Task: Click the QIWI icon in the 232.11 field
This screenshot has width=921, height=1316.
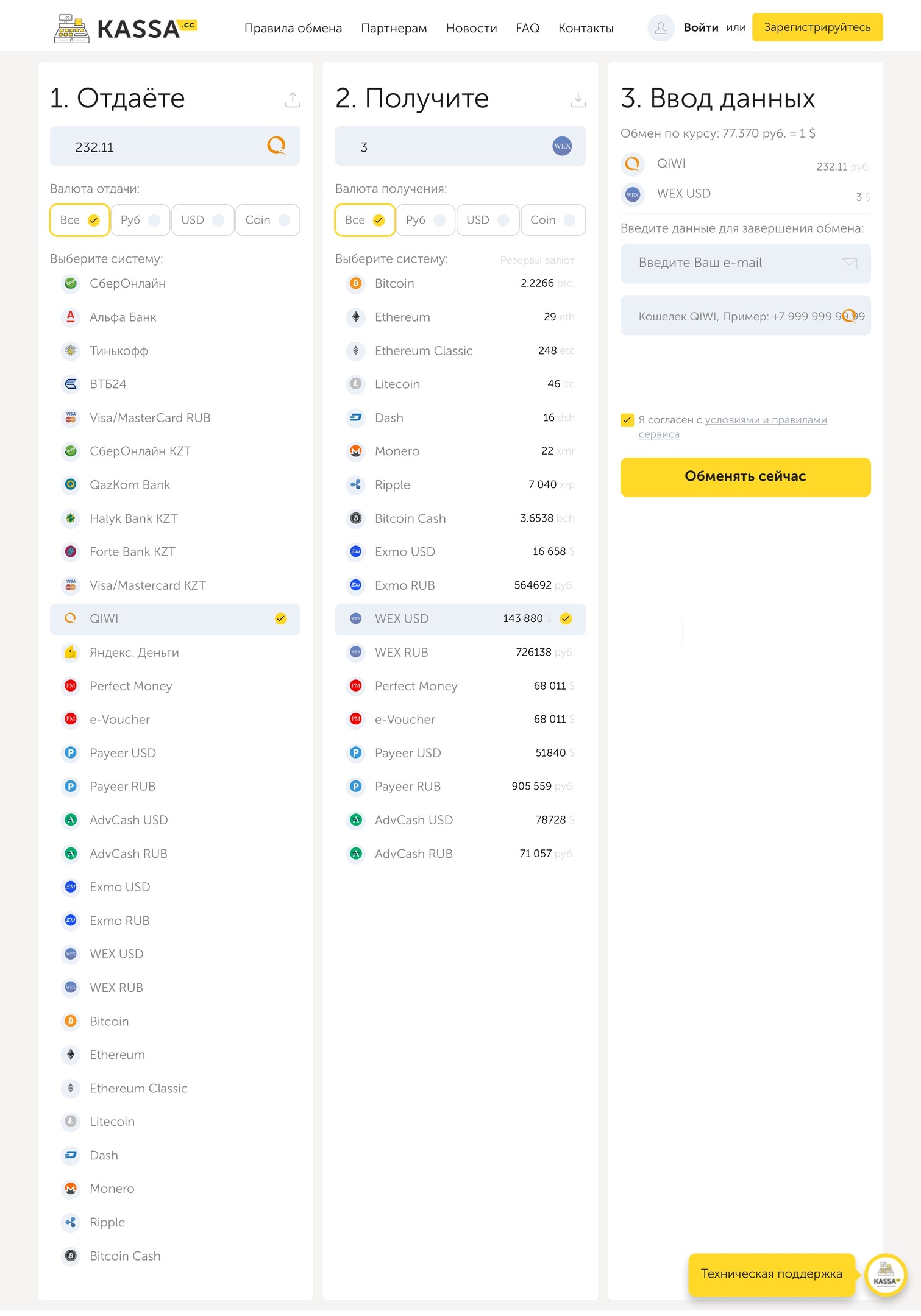Action: pyautogui.click(x=277, y=146)
